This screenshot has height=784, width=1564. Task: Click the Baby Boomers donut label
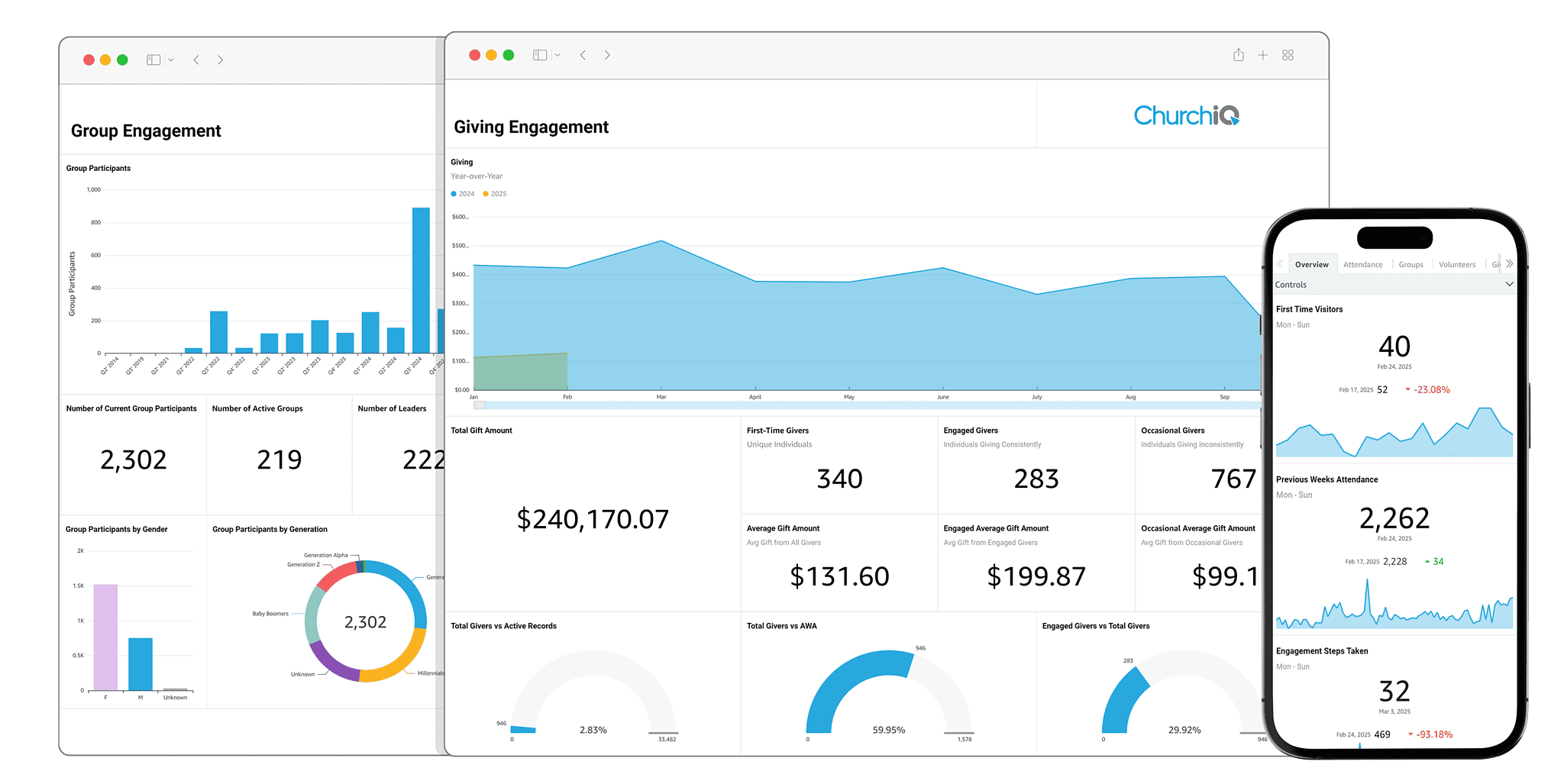tap(270, 614)
